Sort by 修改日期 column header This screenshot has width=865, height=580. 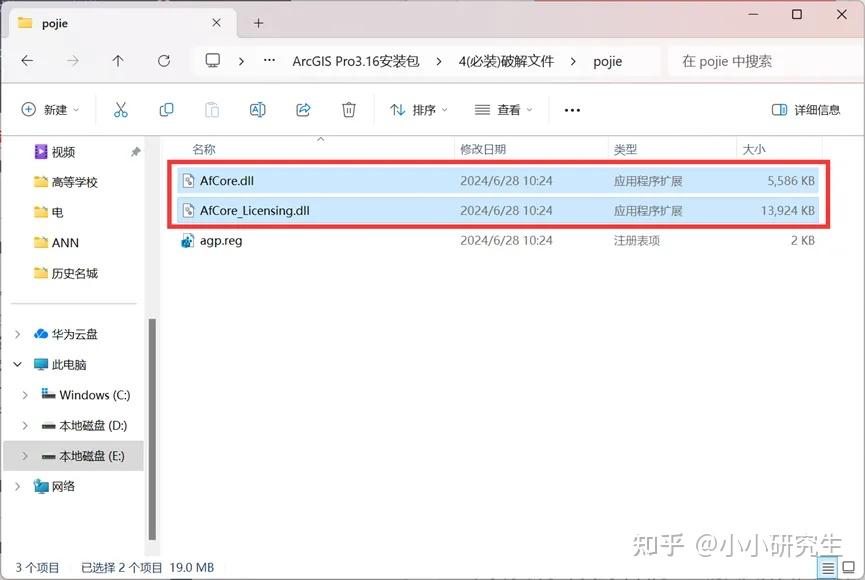[x=483, y=149]
